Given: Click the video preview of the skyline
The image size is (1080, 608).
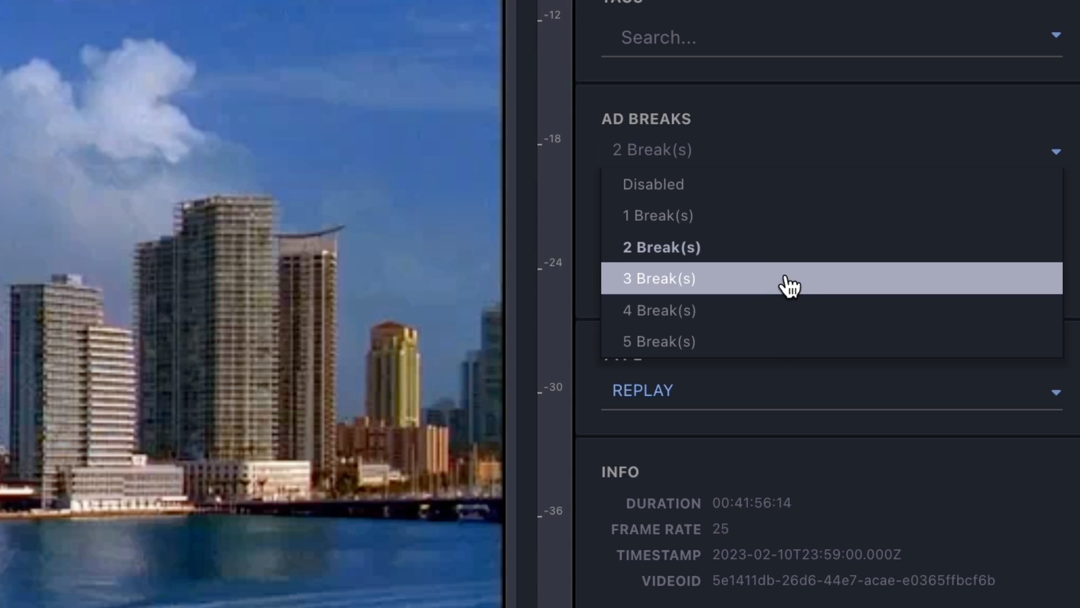Looking at the screenshot, I should tap(251, 304).
